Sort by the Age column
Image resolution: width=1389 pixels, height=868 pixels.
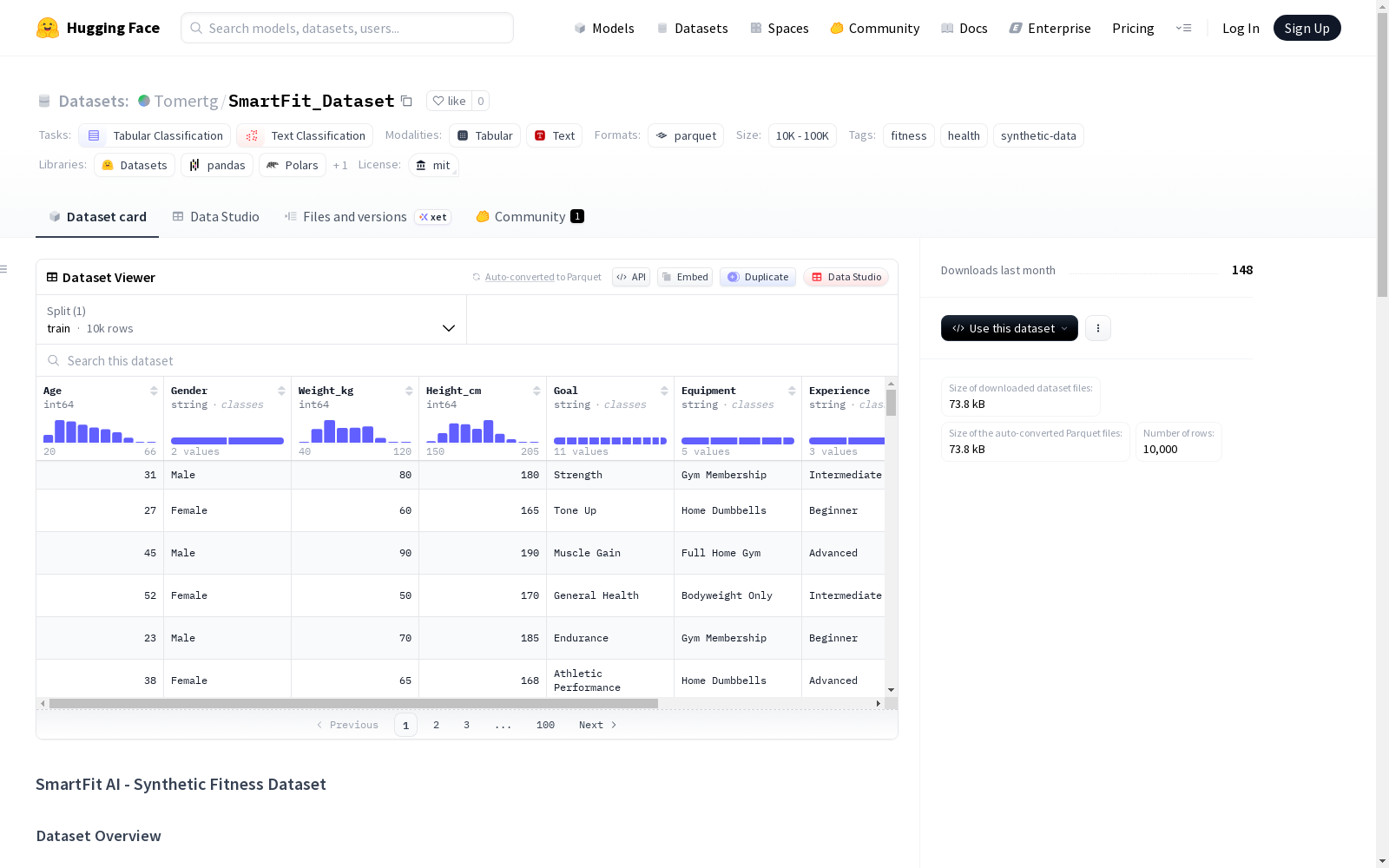(154, 391)
